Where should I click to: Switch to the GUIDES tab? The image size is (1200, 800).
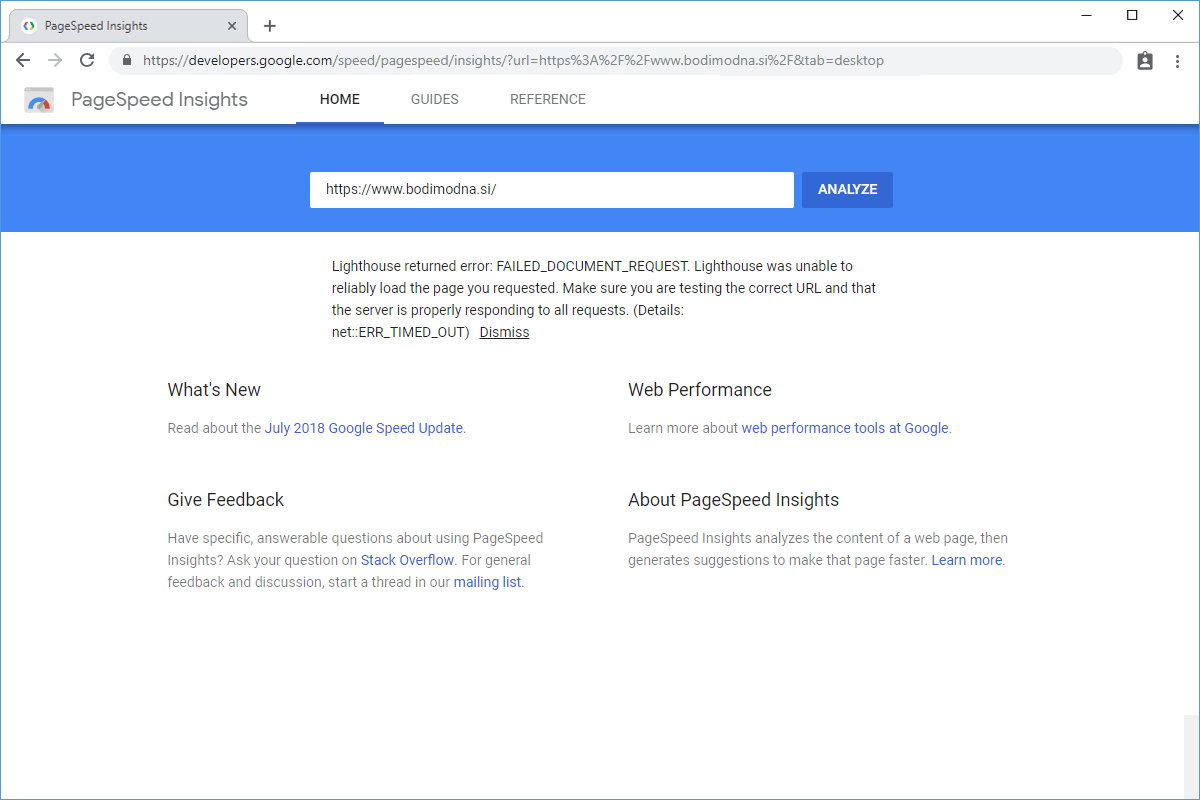434,100
